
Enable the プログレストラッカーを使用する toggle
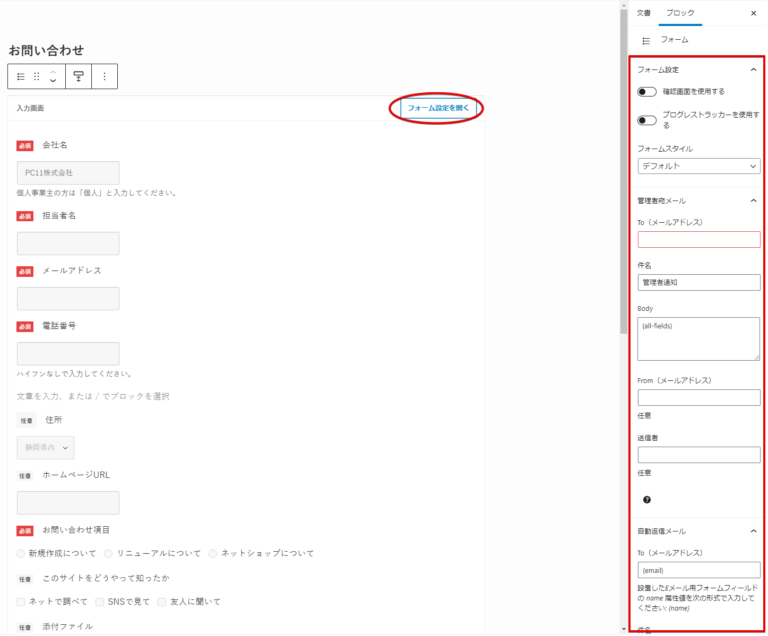(647, 120)
